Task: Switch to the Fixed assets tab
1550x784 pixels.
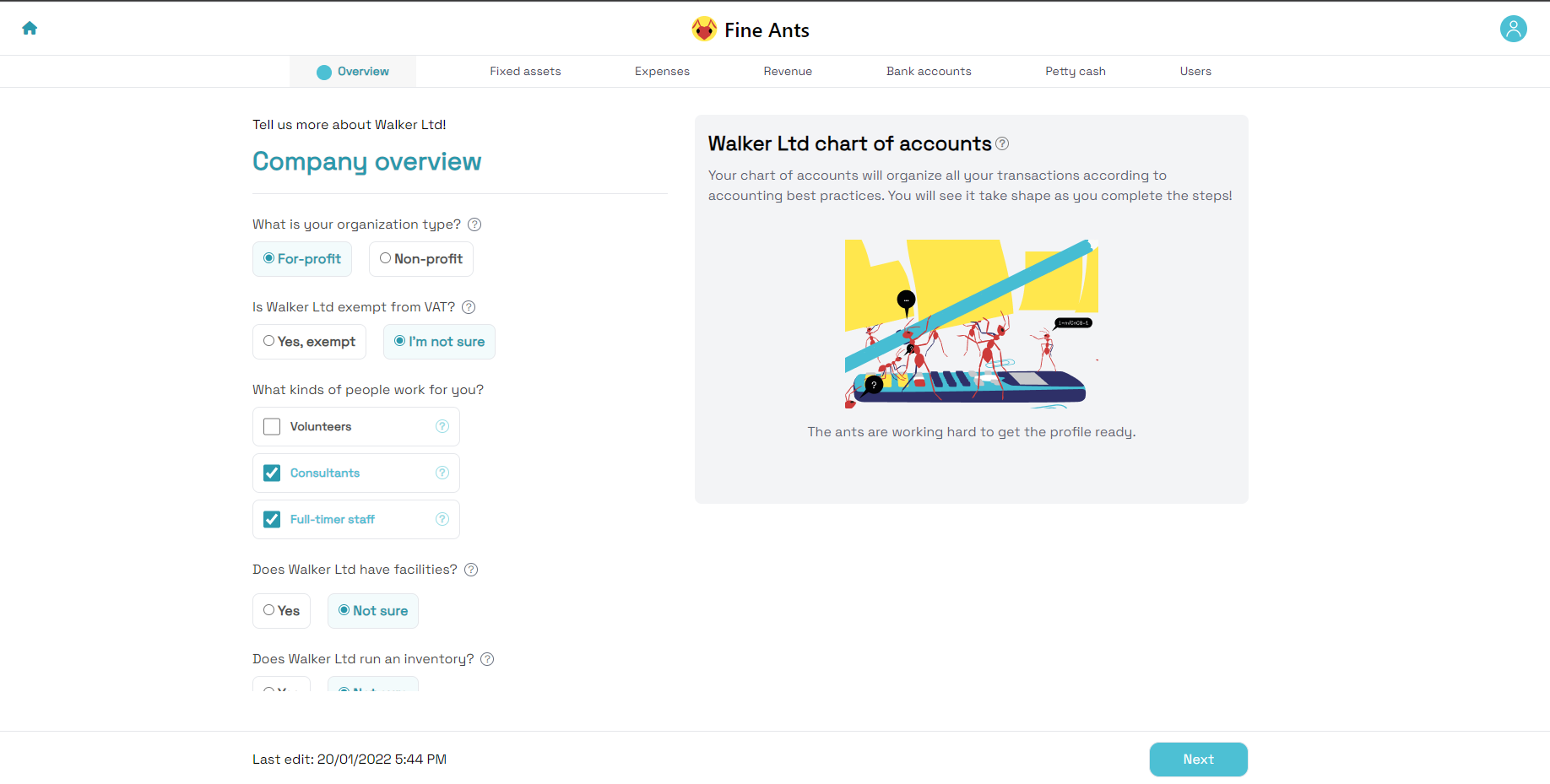Action: [525, 72]
